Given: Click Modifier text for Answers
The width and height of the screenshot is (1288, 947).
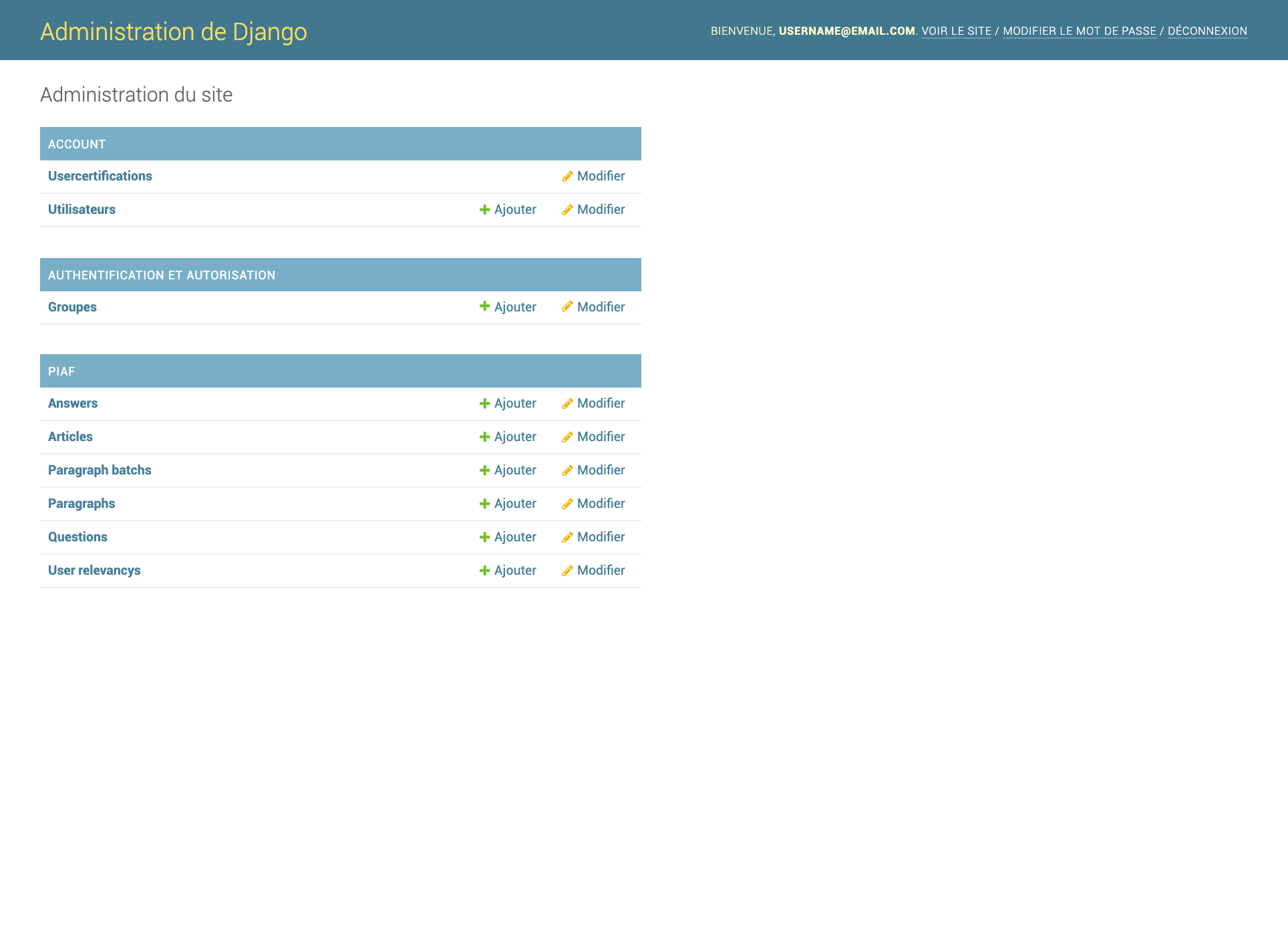Looking at the screenshot, I should tap(601, 404).
